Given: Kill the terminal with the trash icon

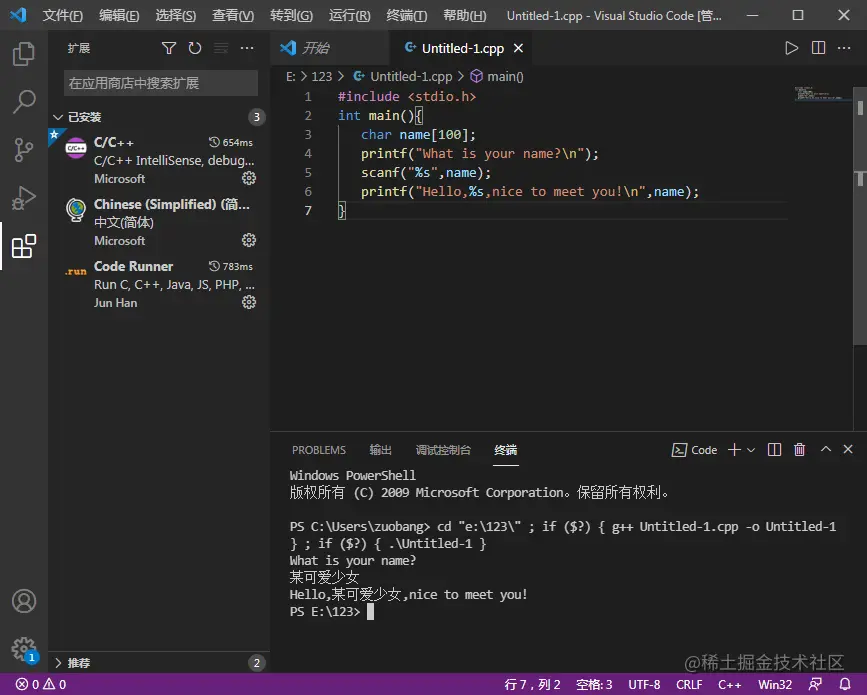Looking at the screenshot, I should pos(799,450).
